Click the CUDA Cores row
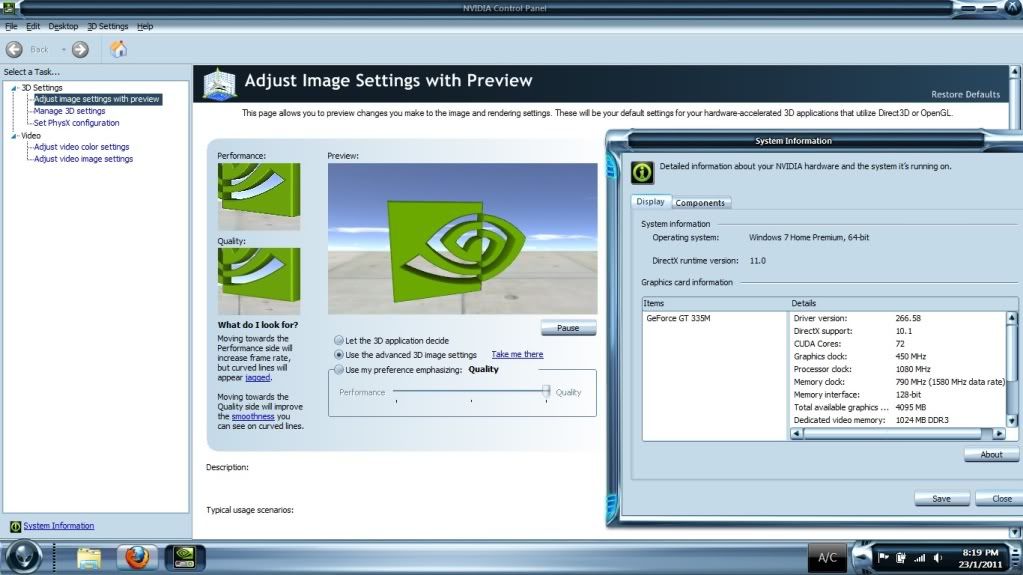This screenshot has height=575, width=1023. tap(898, 344)
